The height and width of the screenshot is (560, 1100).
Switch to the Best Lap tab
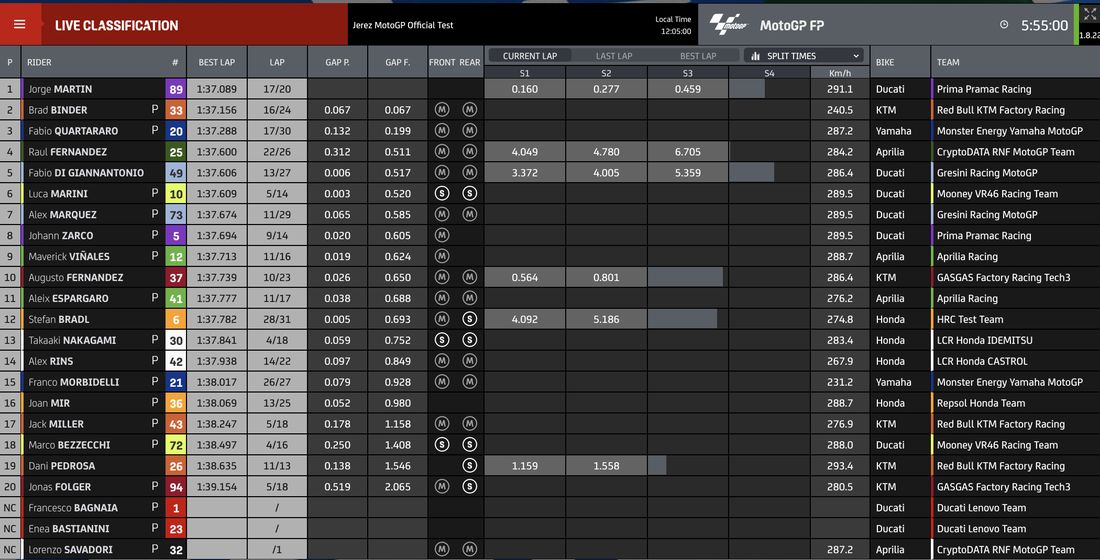tap(698, 56)
